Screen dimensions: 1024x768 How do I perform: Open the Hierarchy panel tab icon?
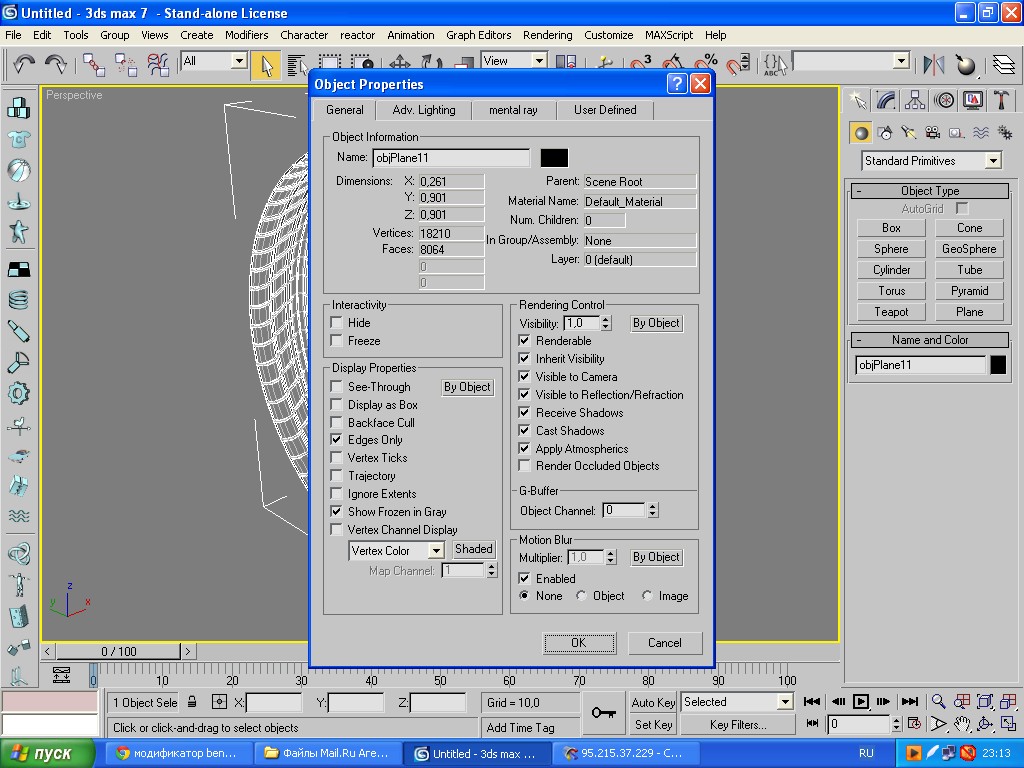[915, 100]
